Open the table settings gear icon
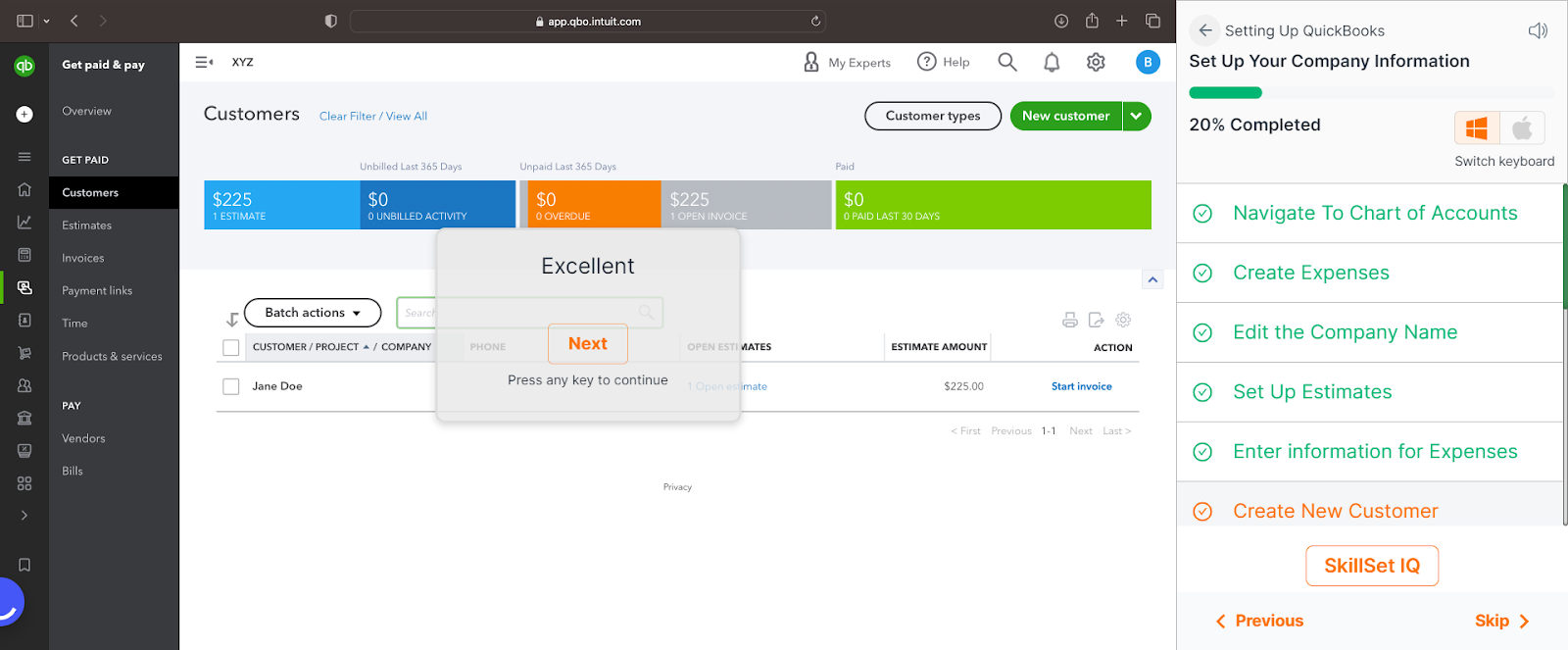This screenshot has height=650, width=1568. [x=1123, y=320]
